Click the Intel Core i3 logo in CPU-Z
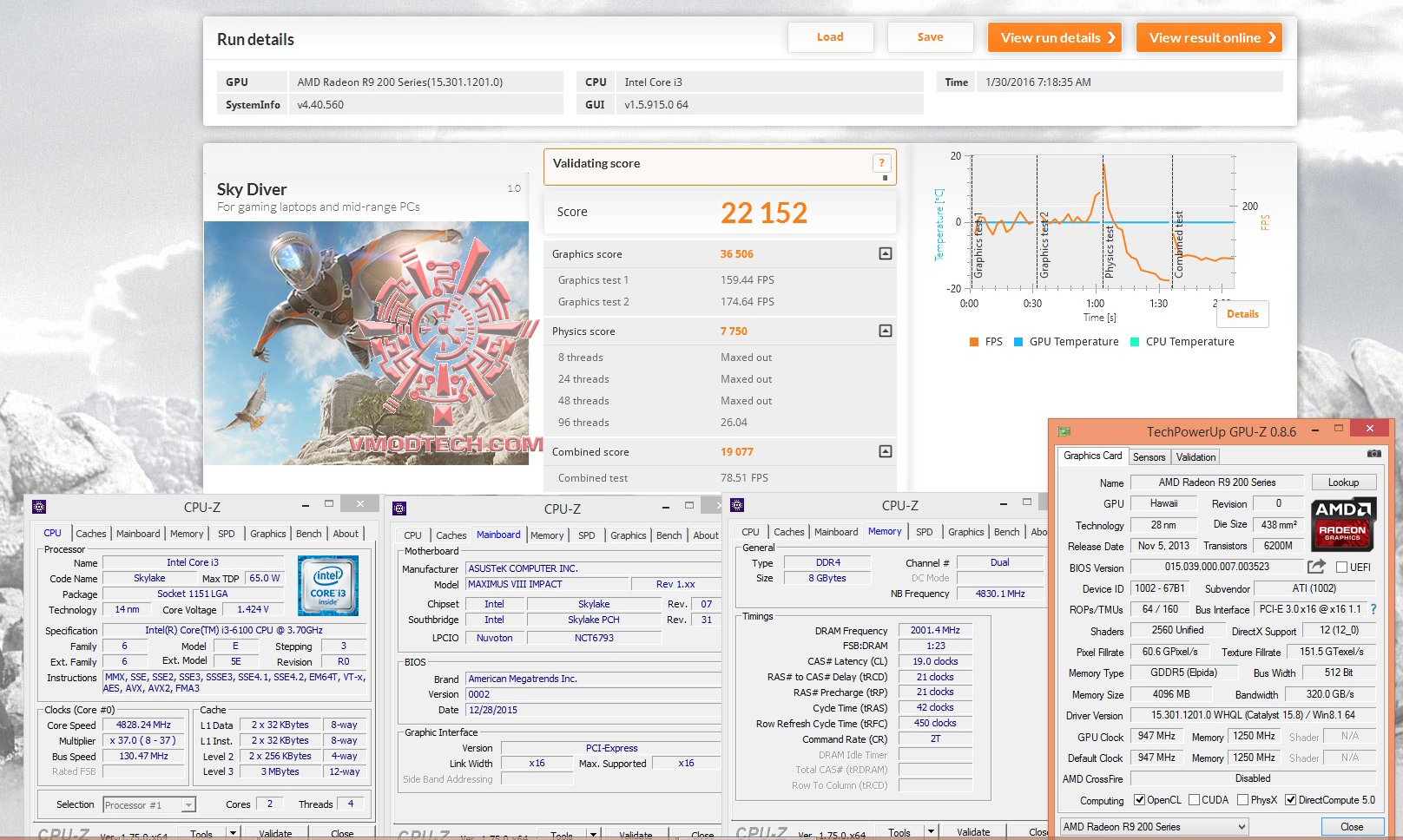This screenshot has height=840, width=1403. (x=328, y=587)
